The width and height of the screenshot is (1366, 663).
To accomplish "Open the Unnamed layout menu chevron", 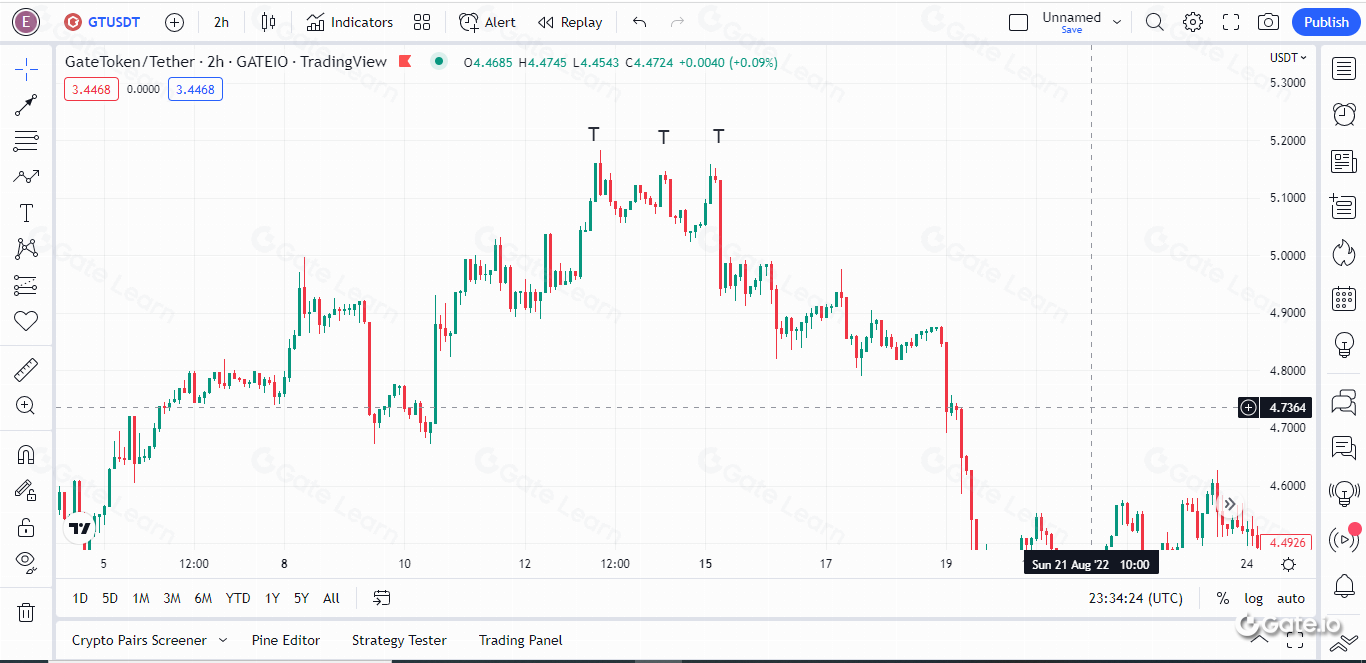I will [1117, 21].
